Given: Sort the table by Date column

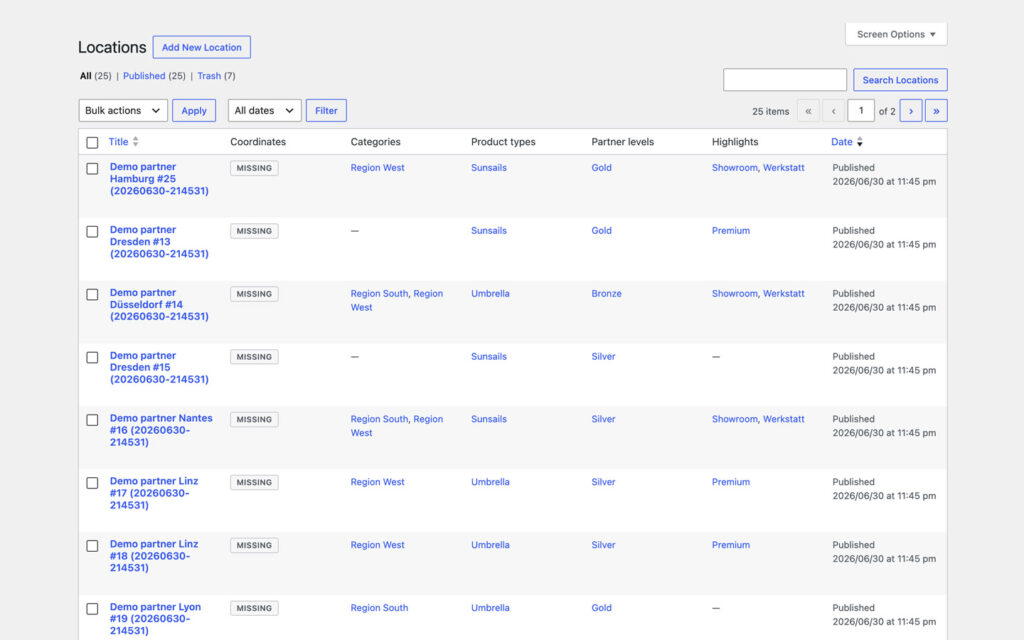Looking at the screenshot, I should pyautogui.click(x=841, y=142).
